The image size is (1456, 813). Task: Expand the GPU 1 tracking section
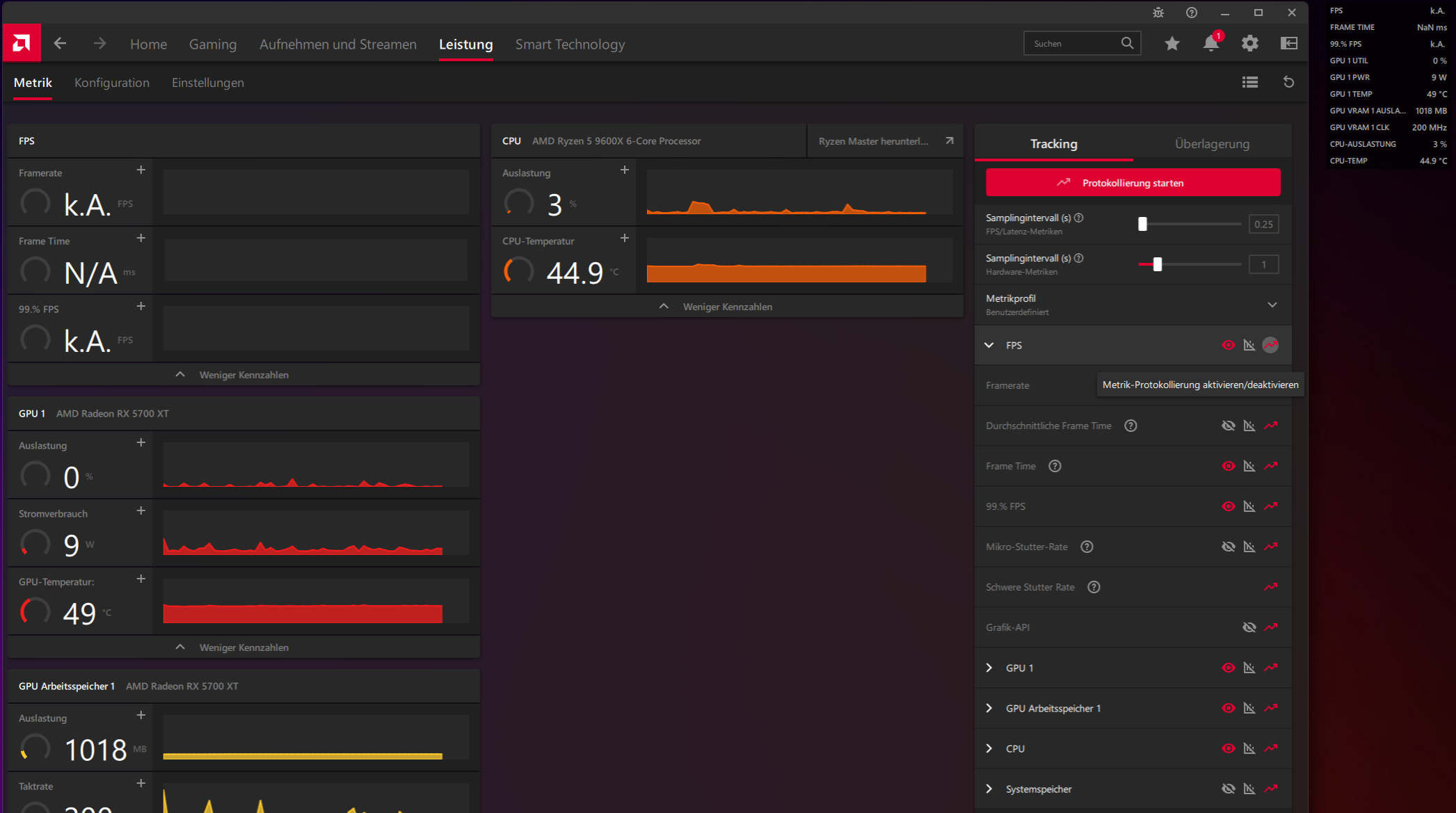pyautogui.click(x=989, y=668)
